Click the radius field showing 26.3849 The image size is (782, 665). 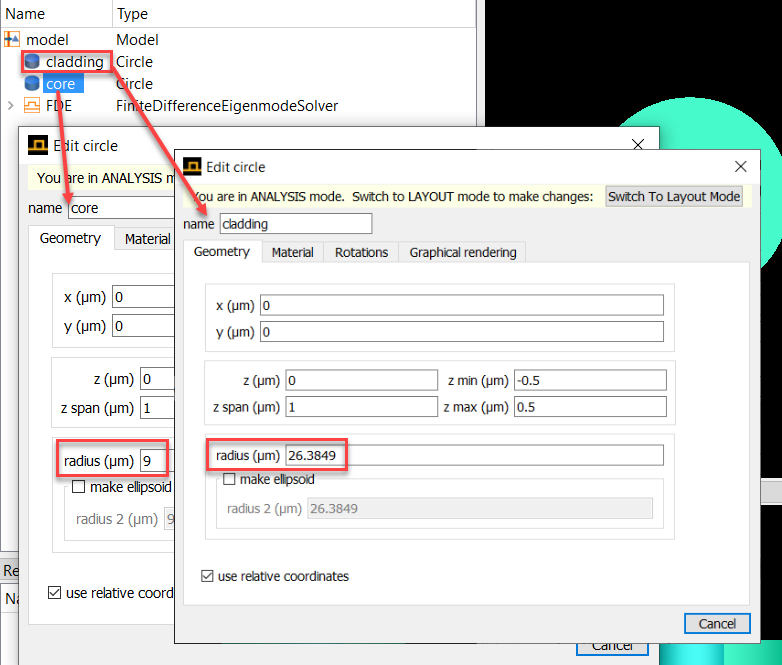tap(474, 455)
